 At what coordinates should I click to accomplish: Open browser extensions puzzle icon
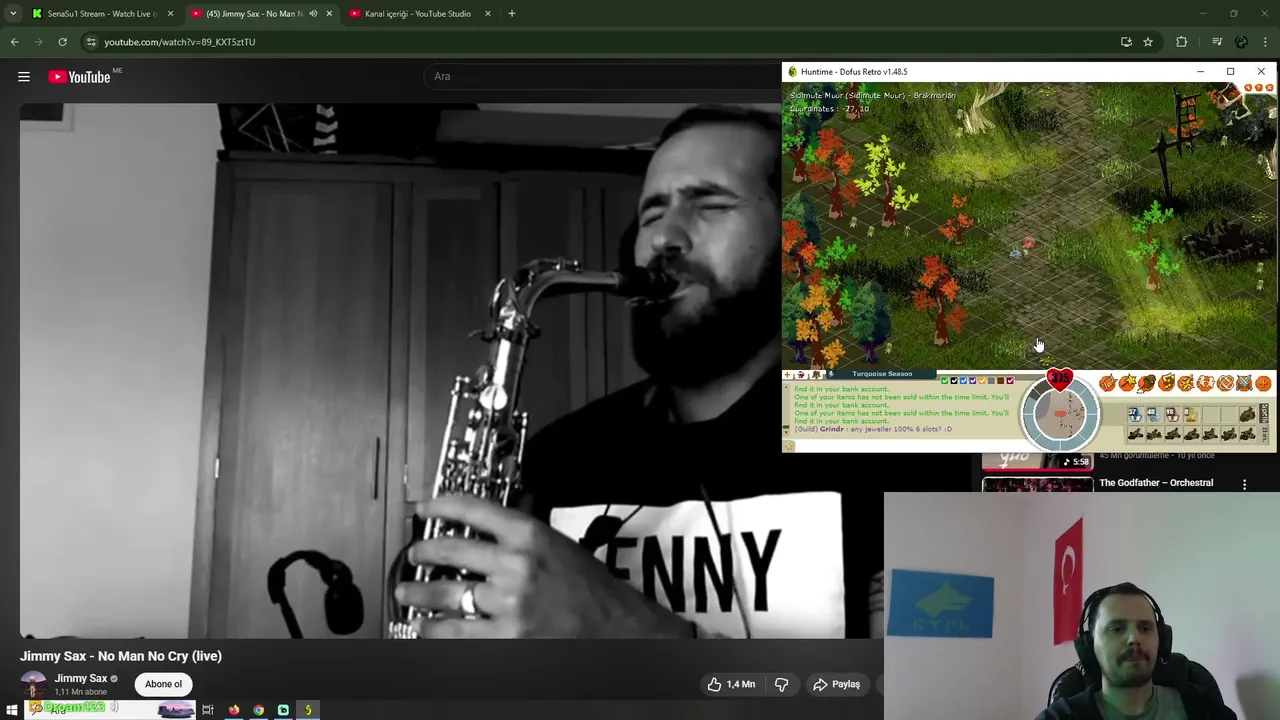[1182, 42]
